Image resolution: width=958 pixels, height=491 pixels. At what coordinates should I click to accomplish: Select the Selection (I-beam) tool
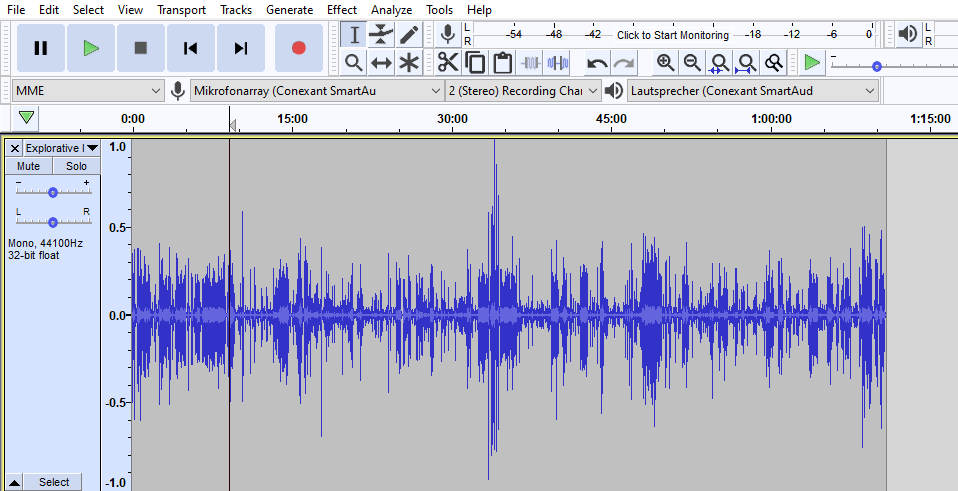[354, 35]
